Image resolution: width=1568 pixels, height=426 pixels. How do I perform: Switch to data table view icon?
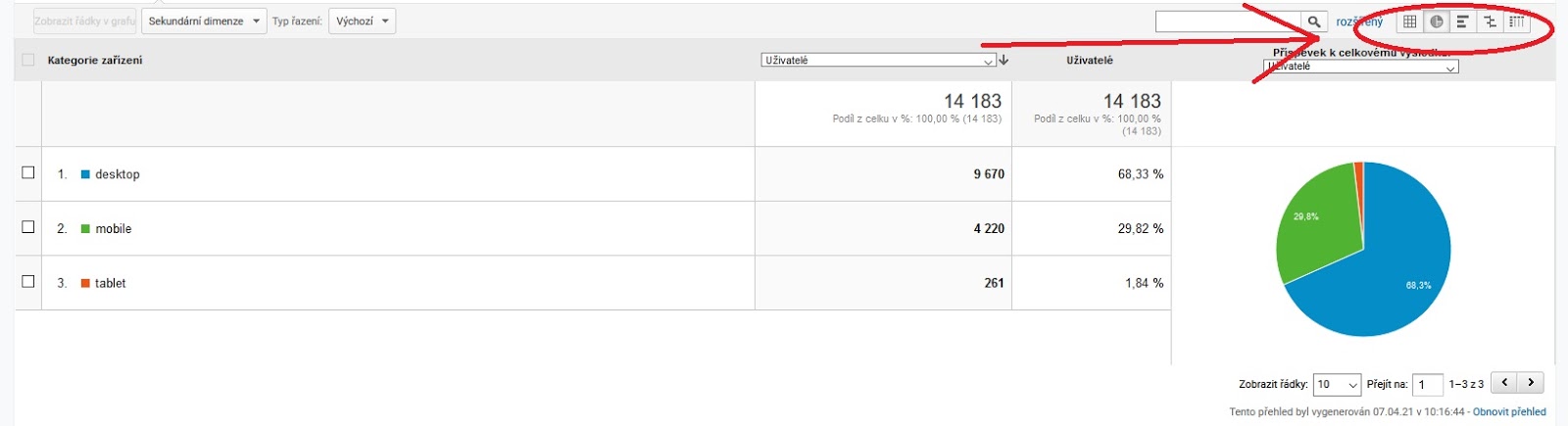(x=1409, y=22)
